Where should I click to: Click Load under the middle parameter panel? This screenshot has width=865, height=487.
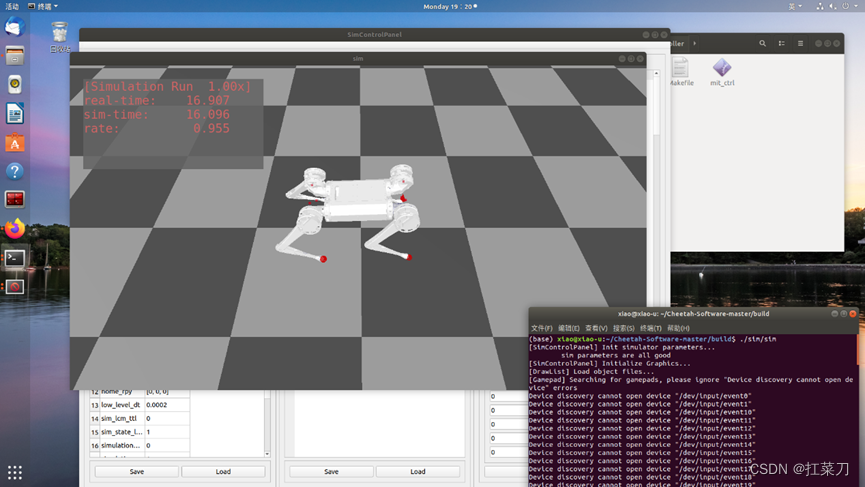[x=418, y=472]
